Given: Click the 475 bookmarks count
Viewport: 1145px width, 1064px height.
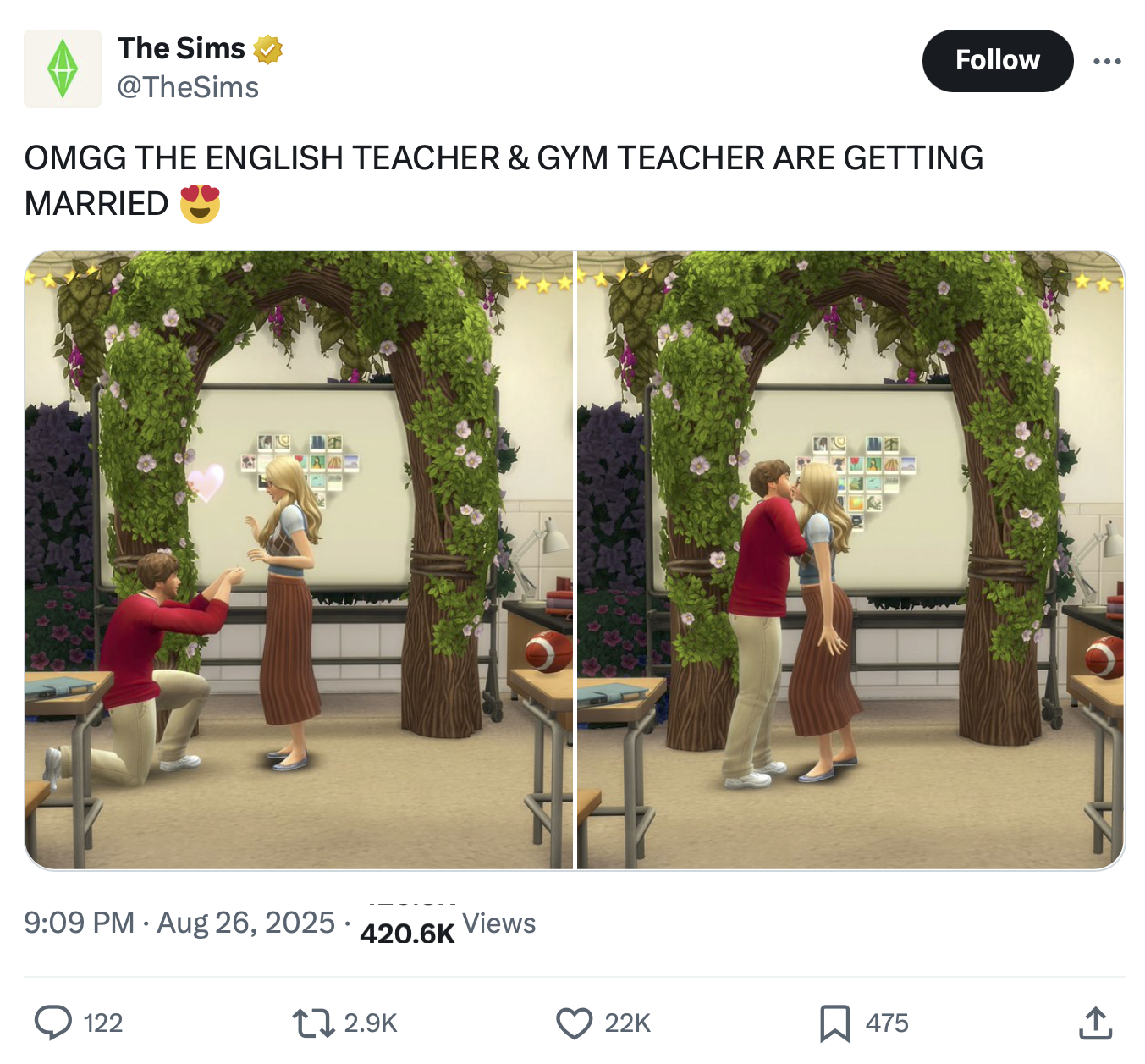Looking at the screenshot, I should 887,1023.
